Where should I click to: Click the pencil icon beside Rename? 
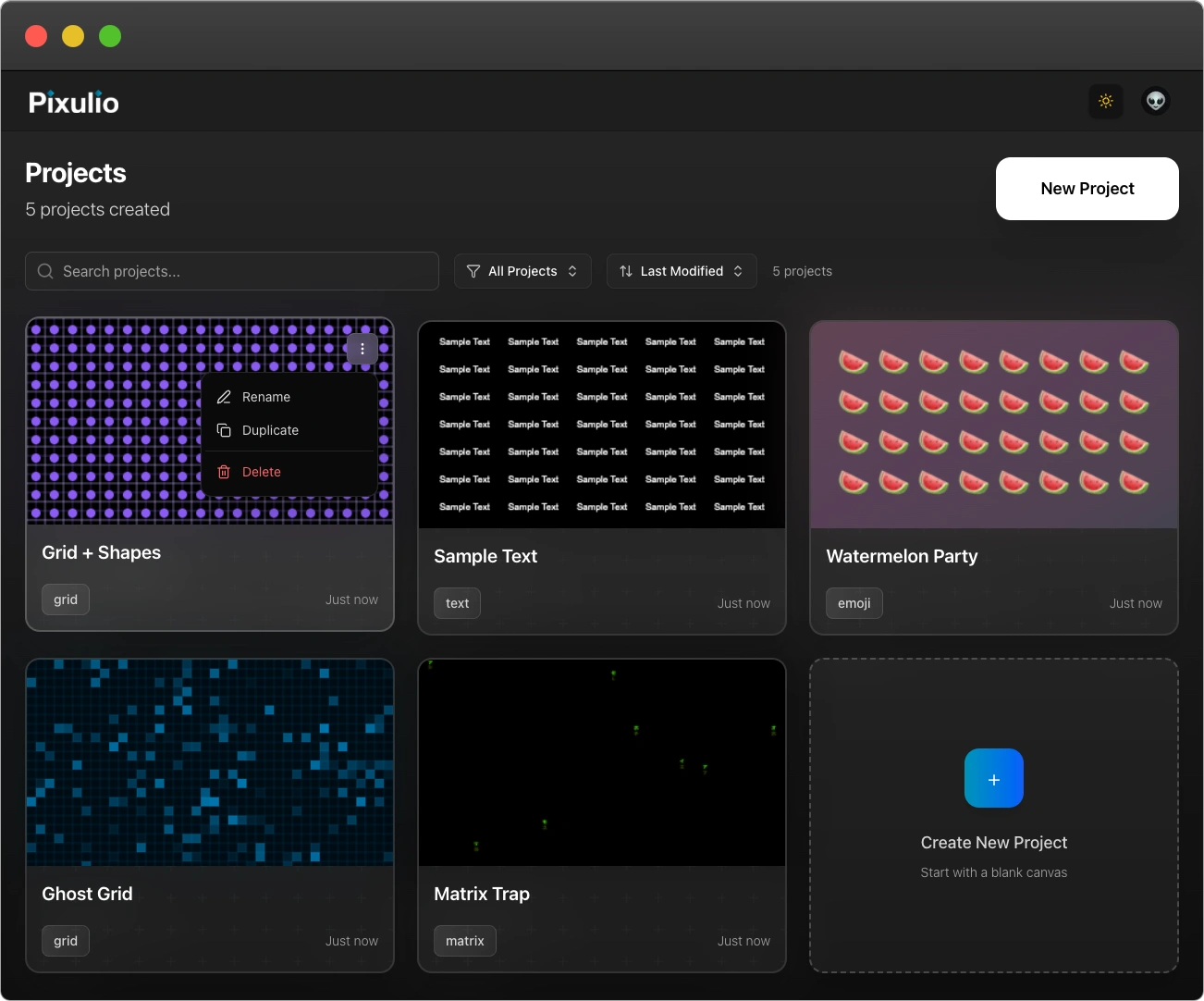click(224, 397)
